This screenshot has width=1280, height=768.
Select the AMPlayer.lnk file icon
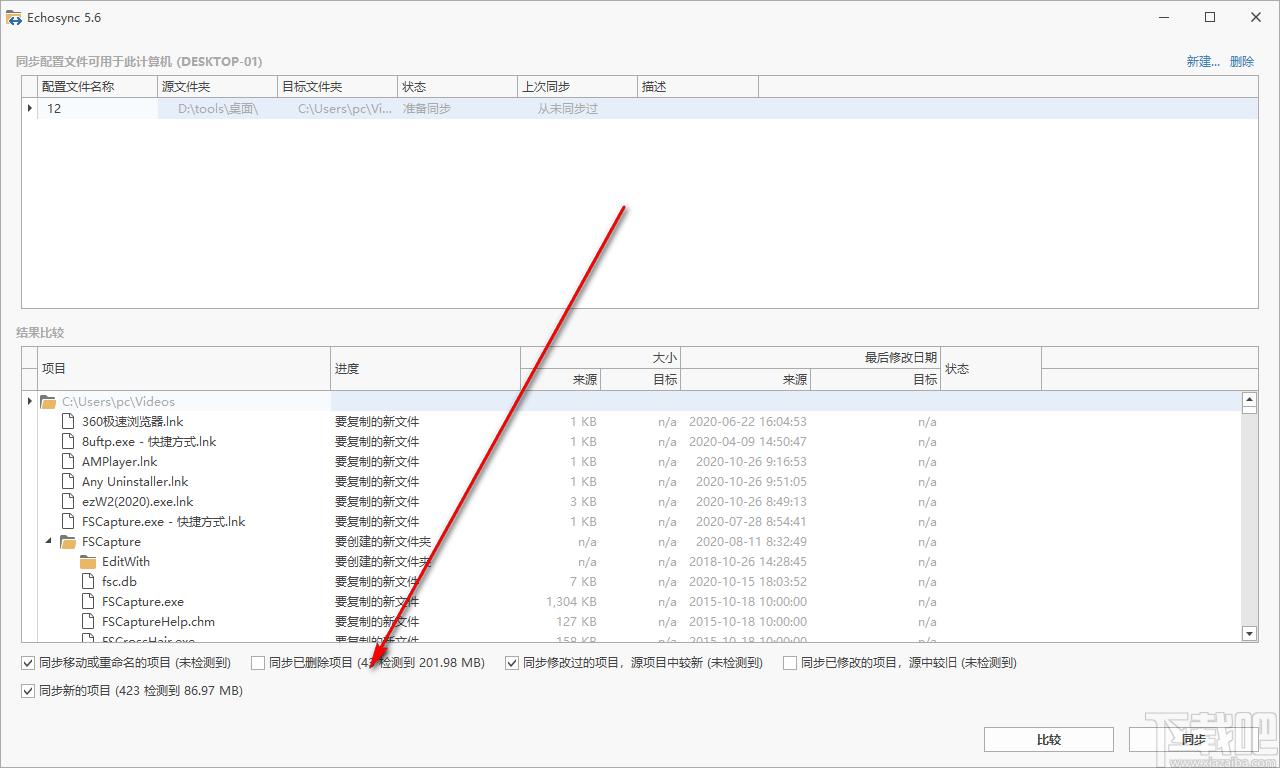coord(68,462)
